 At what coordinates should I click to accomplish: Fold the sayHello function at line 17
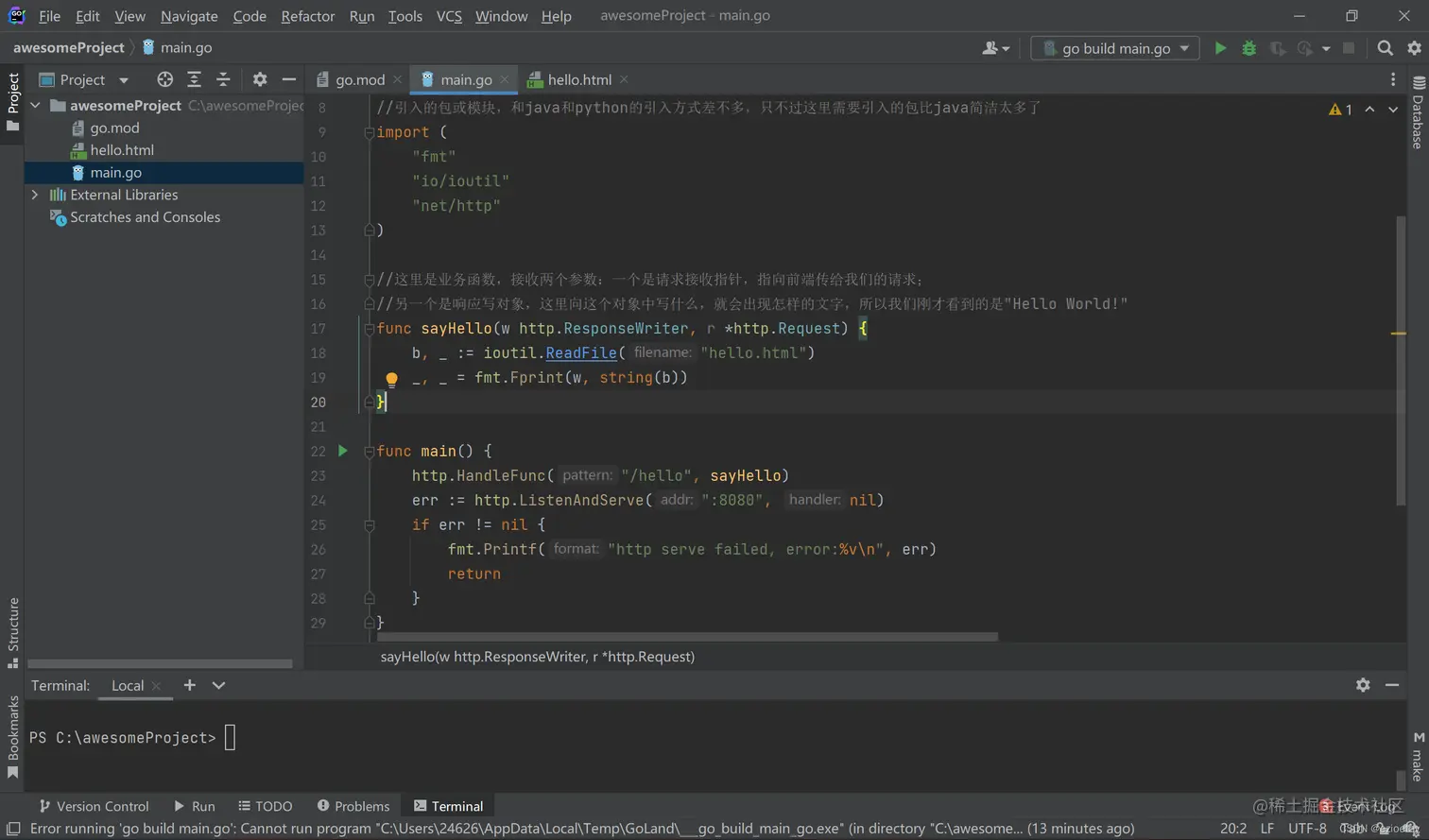pyautogui.click(x=370, y=329)
